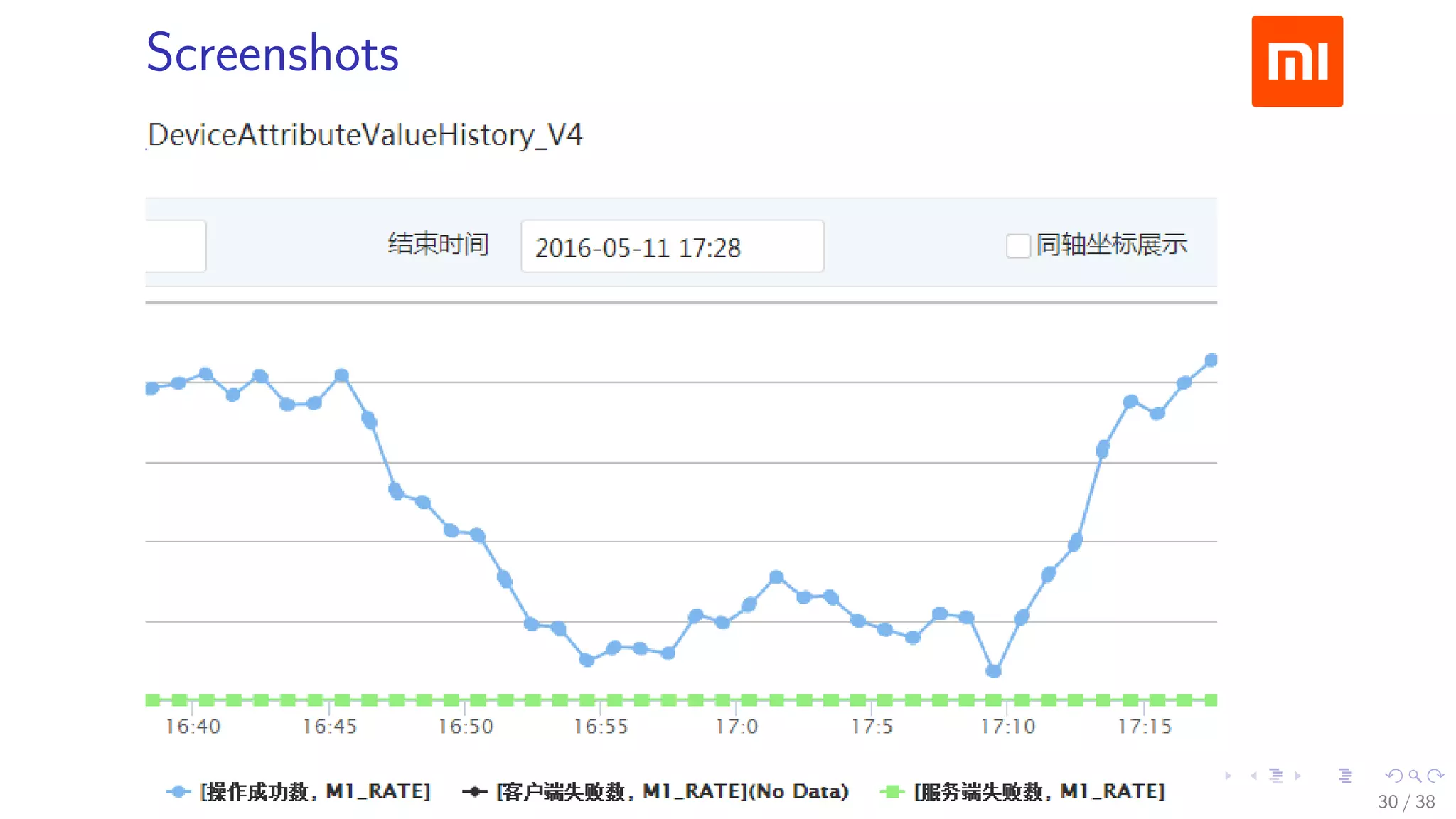
Task: Click previous subsection left triangle icon
Action: tap(1253, 776)
